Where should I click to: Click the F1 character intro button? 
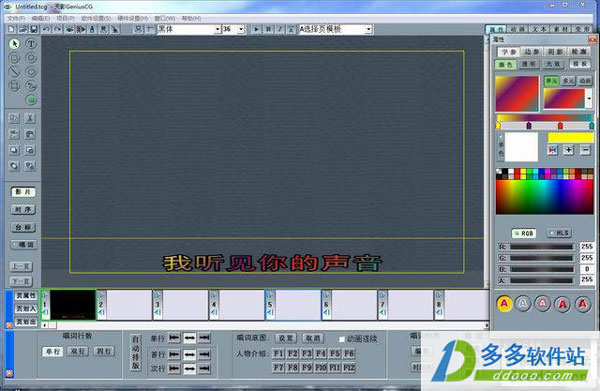278,353
